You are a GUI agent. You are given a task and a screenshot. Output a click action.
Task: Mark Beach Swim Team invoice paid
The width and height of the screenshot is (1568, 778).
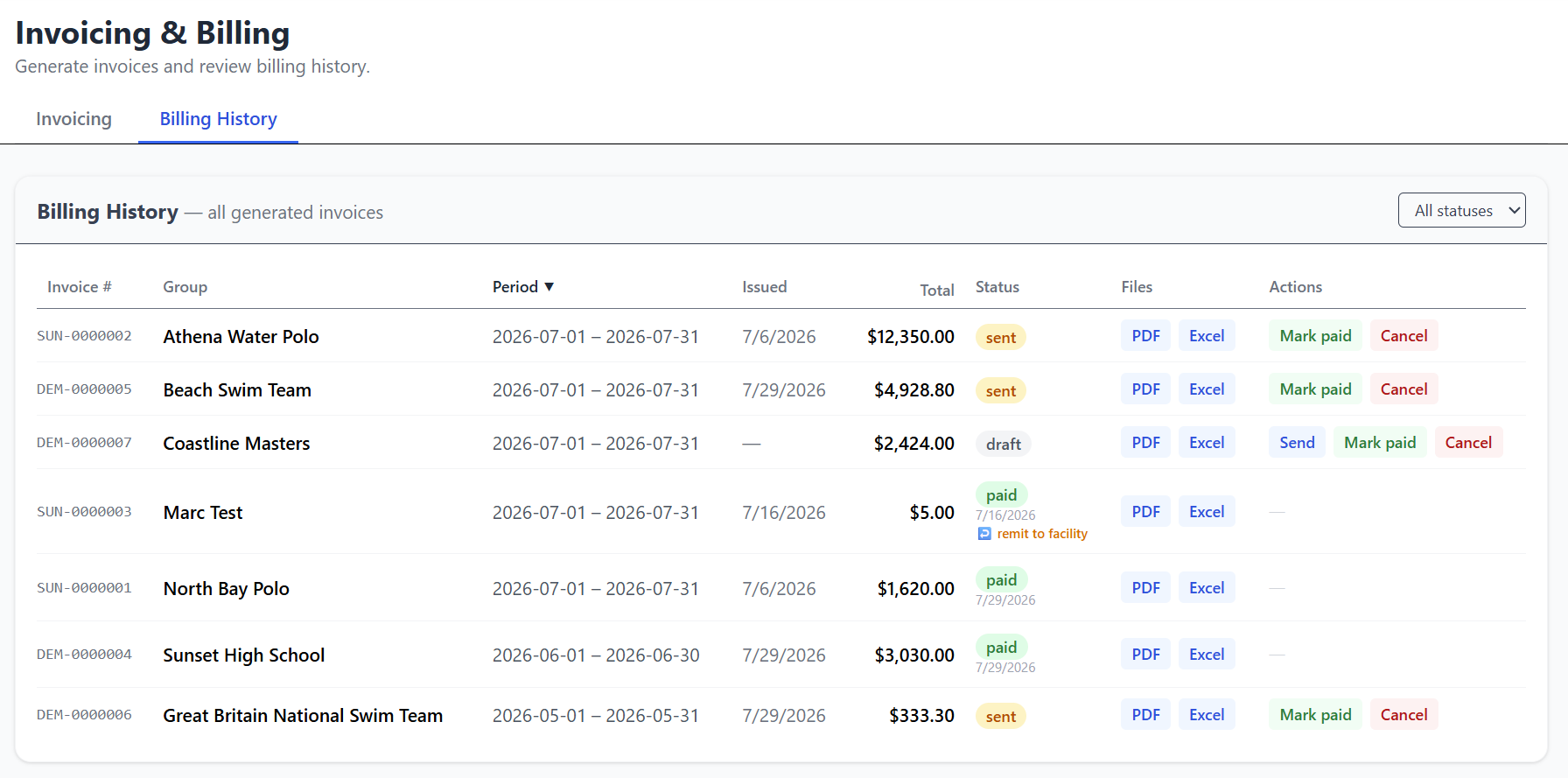1315,389
